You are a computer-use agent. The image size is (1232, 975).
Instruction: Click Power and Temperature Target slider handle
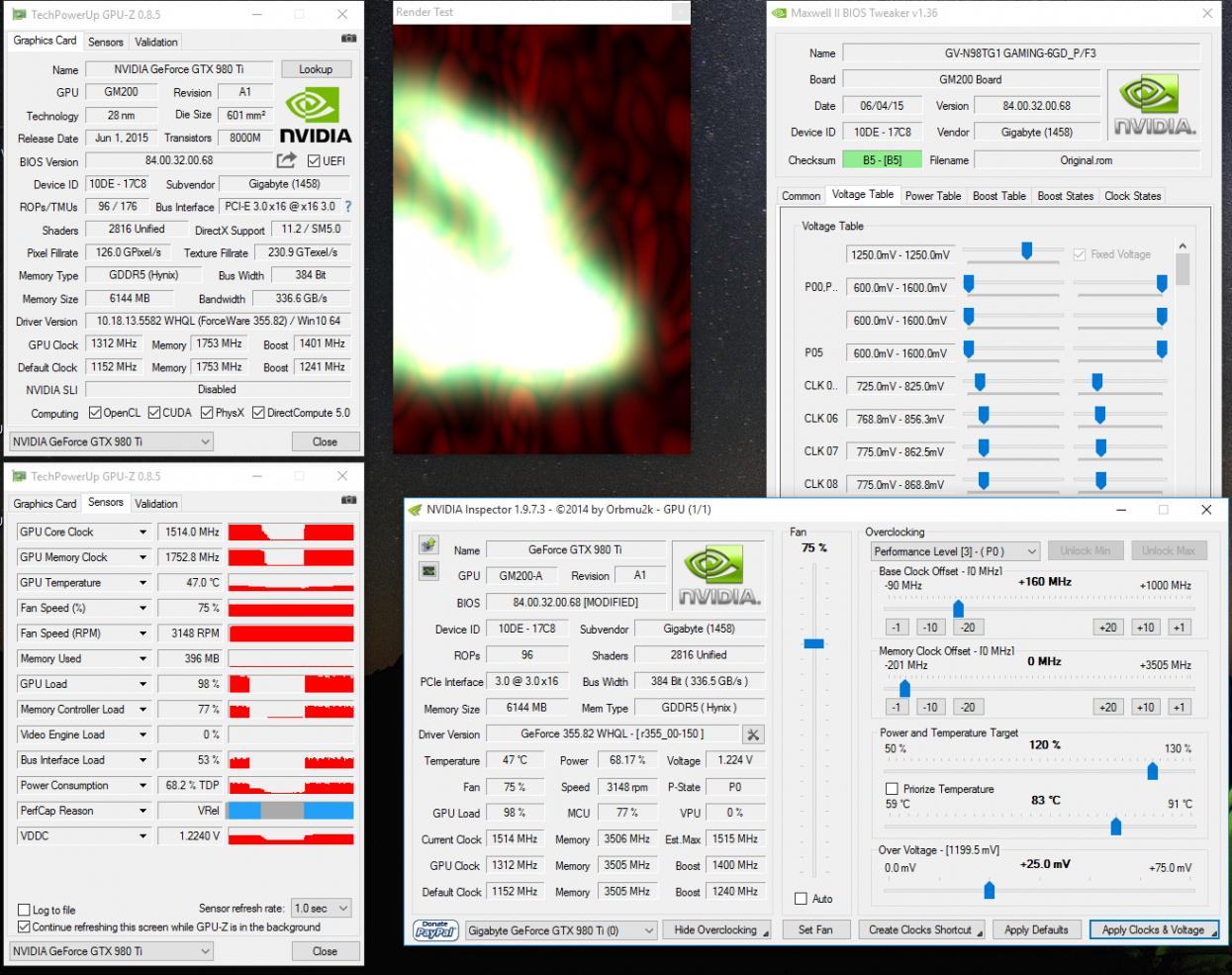(1152, 770)
